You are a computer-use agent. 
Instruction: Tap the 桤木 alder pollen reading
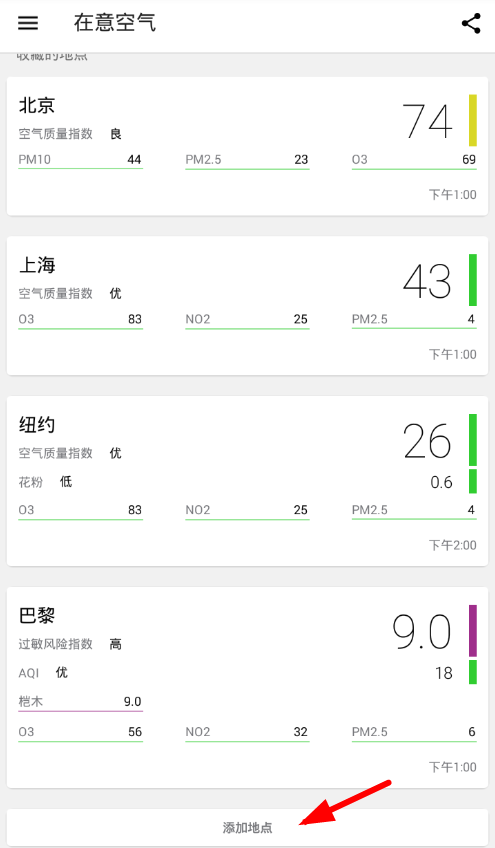point(80,703)
